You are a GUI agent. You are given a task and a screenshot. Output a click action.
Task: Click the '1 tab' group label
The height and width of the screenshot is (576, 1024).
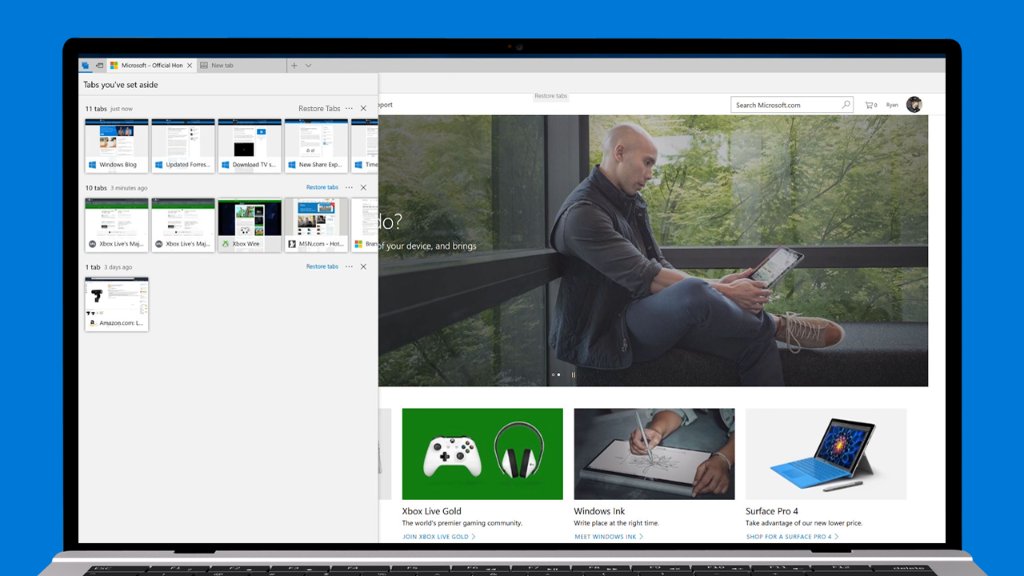93,267
